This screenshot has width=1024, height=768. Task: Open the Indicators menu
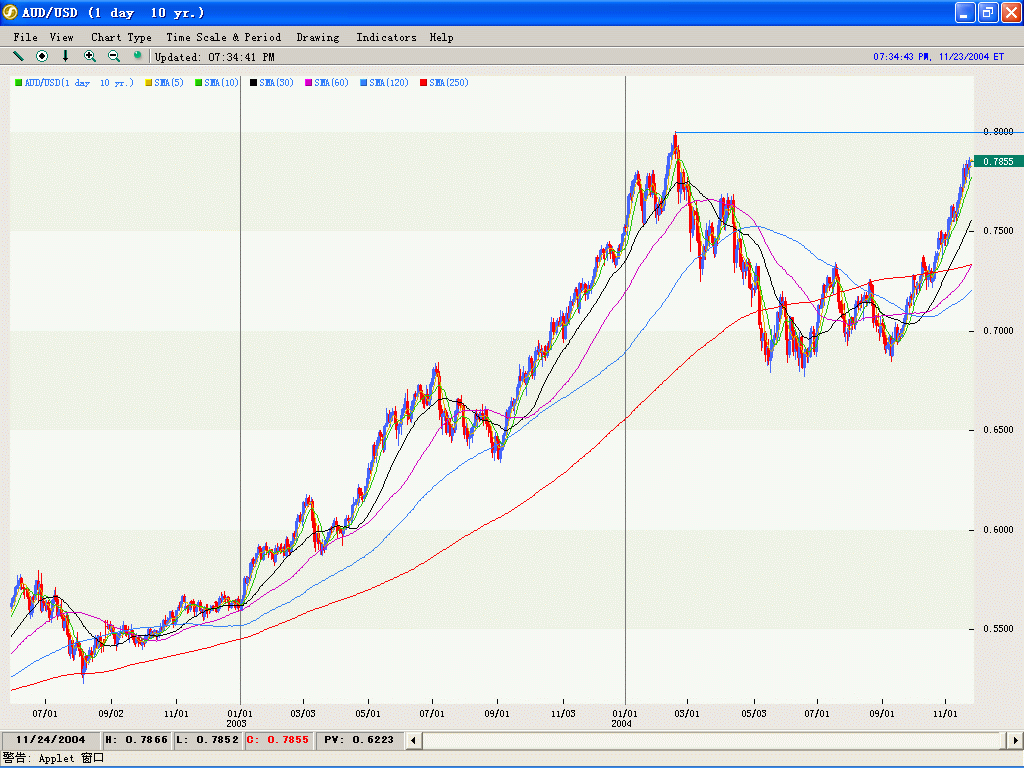pos(386,37)
